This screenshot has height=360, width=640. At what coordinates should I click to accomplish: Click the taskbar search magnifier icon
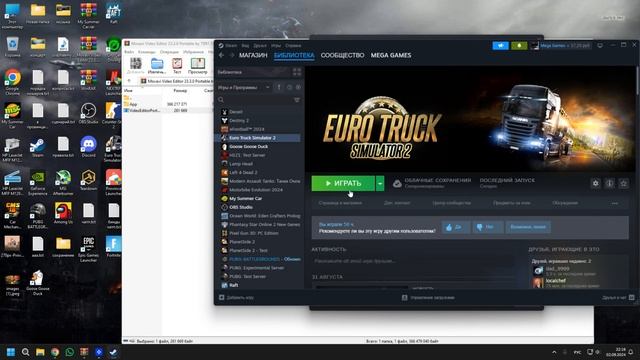[25, 352]
